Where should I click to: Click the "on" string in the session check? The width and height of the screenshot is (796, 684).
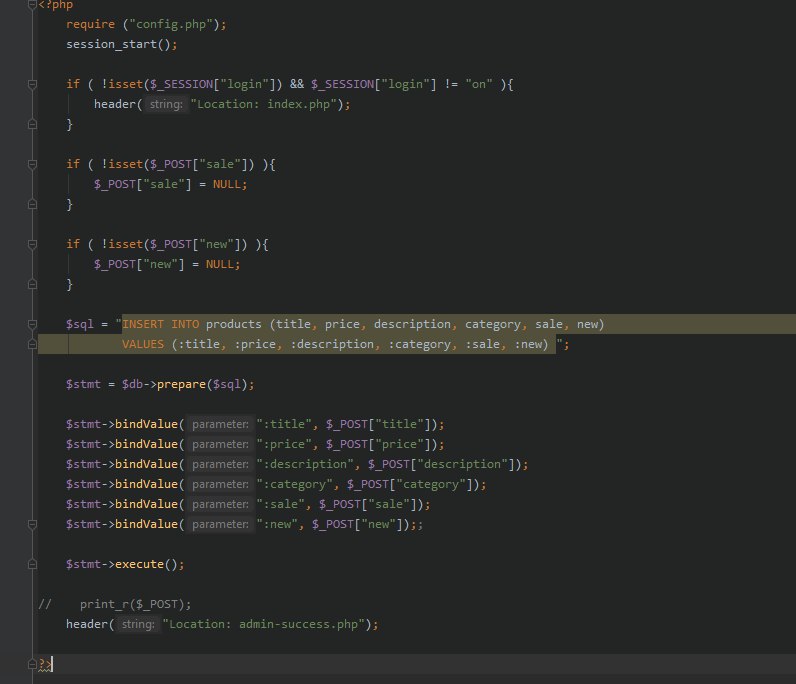tap(479, 84)
